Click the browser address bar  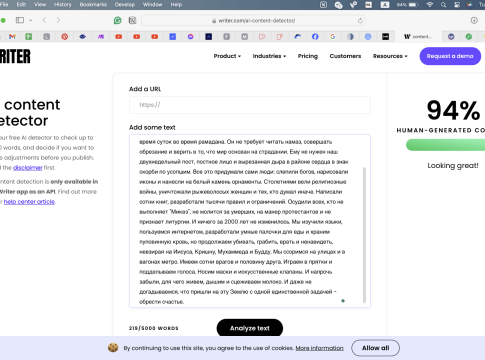click(253, 21)
